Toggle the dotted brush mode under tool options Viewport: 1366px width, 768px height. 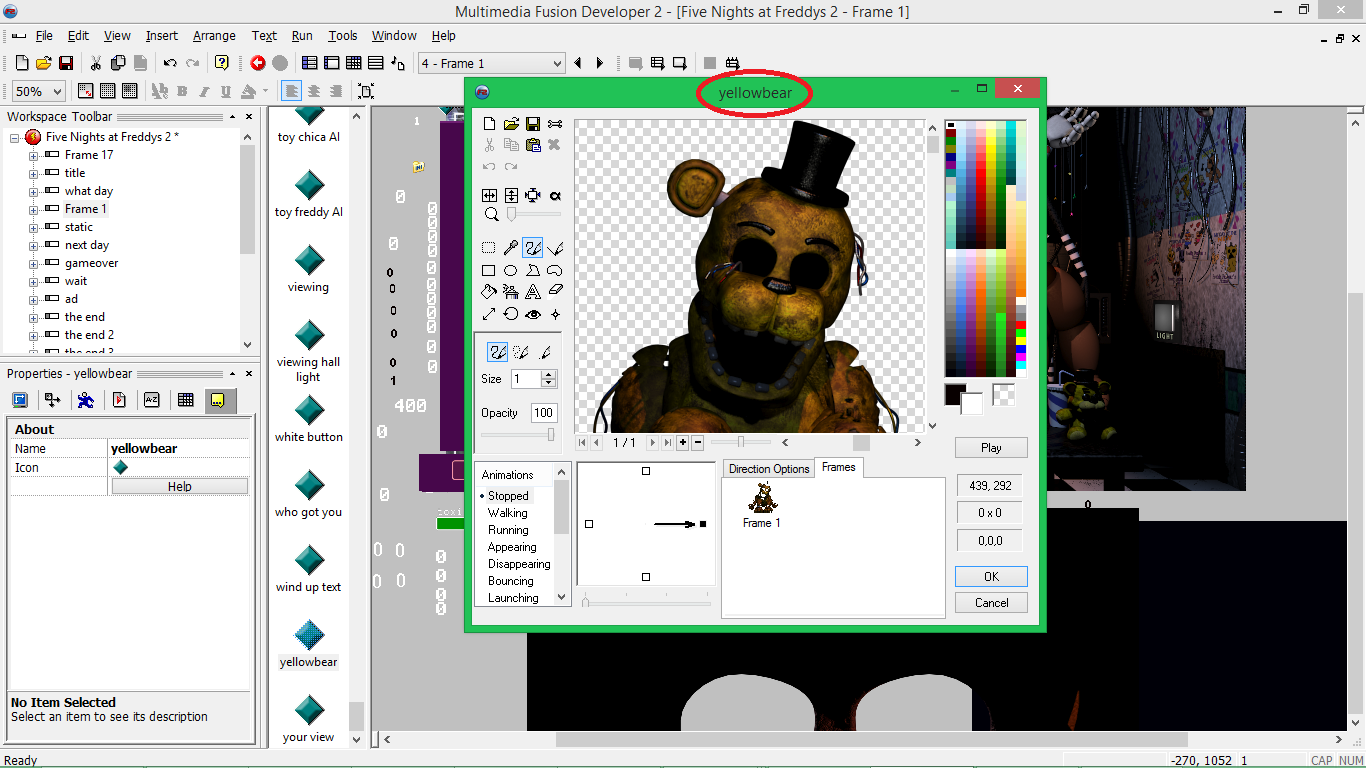click(521, 352)
